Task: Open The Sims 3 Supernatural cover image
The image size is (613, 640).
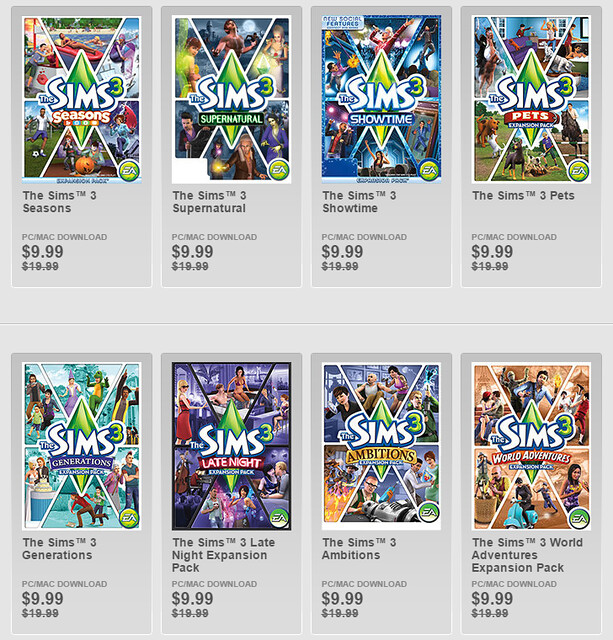Action: pos(231,99)
